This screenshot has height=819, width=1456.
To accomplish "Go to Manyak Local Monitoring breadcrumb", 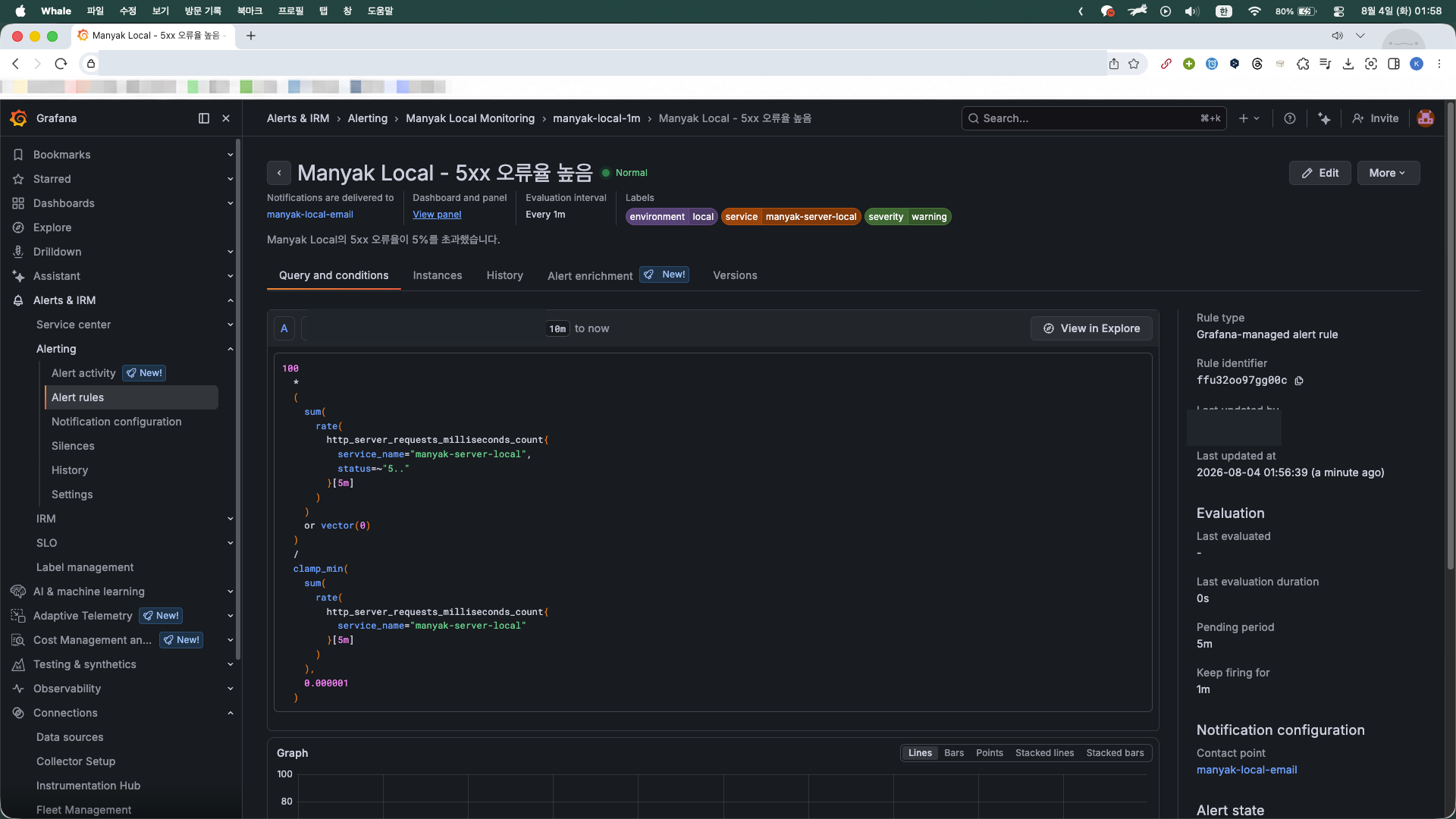I will [470, 118].
